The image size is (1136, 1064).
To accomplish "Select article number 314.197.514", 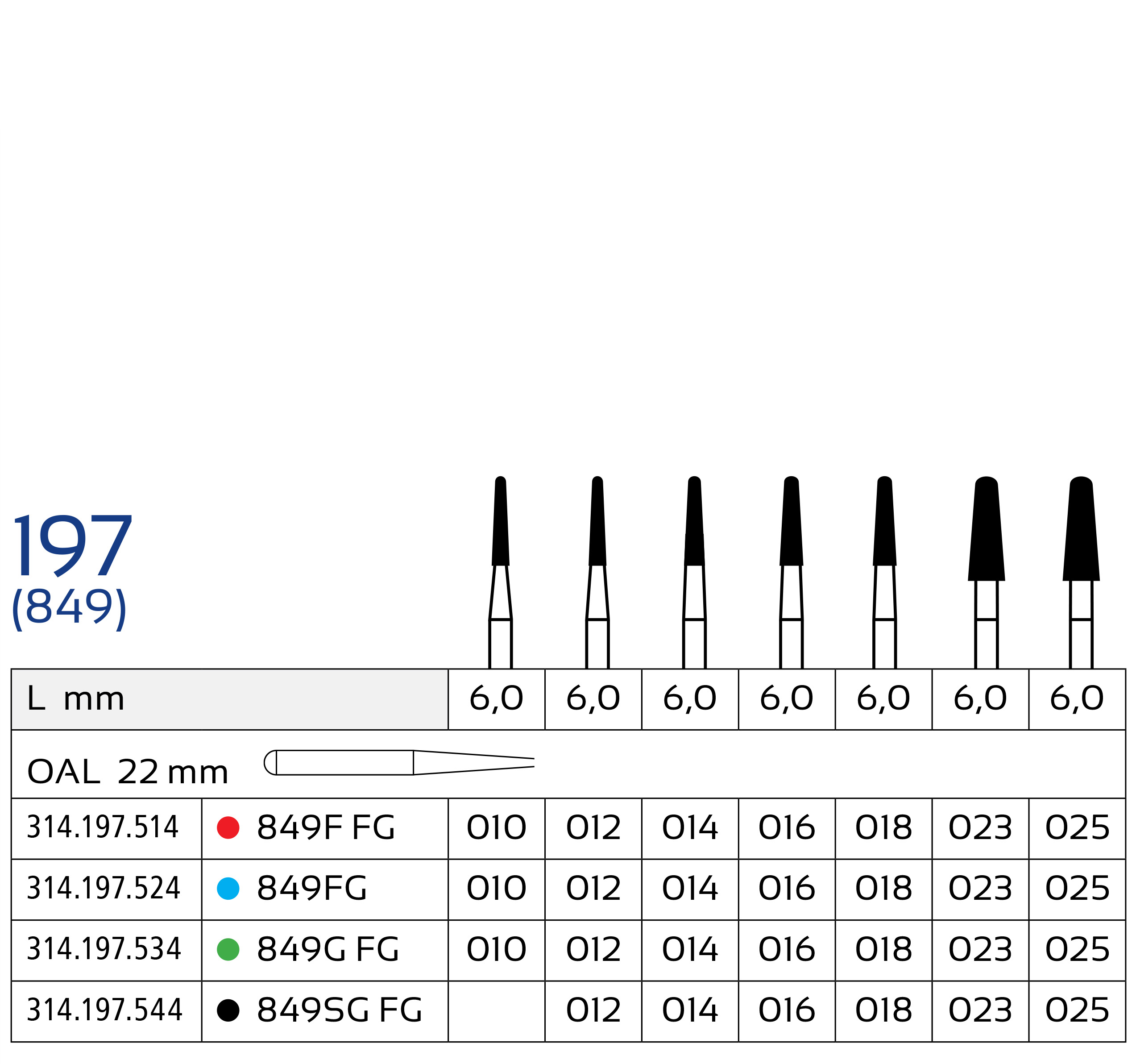I will 103,827.
